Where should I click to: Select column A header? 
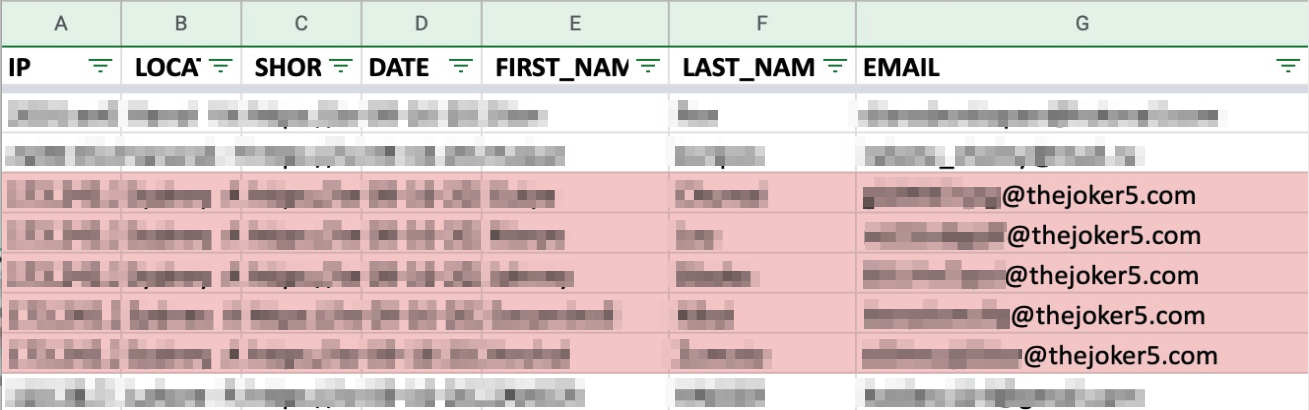[61, 22]
